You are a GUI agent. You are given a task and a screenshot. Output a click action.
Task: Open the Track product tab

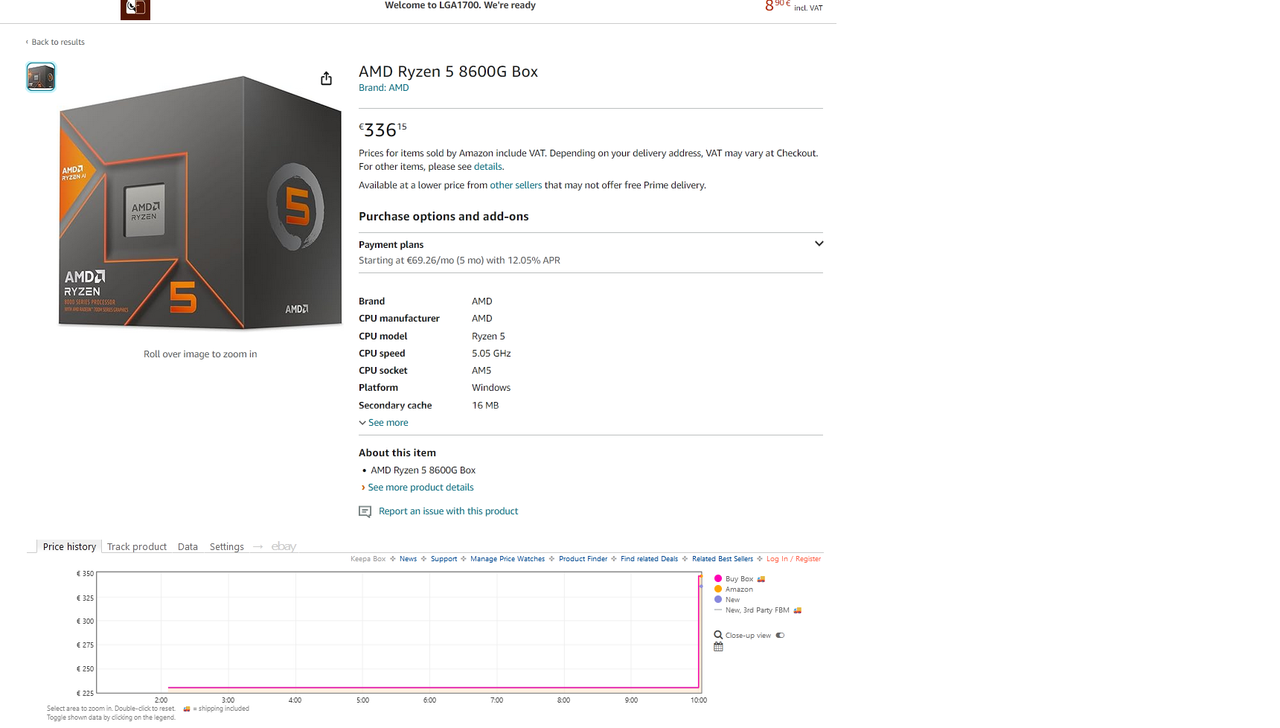[x=137, y=547]
